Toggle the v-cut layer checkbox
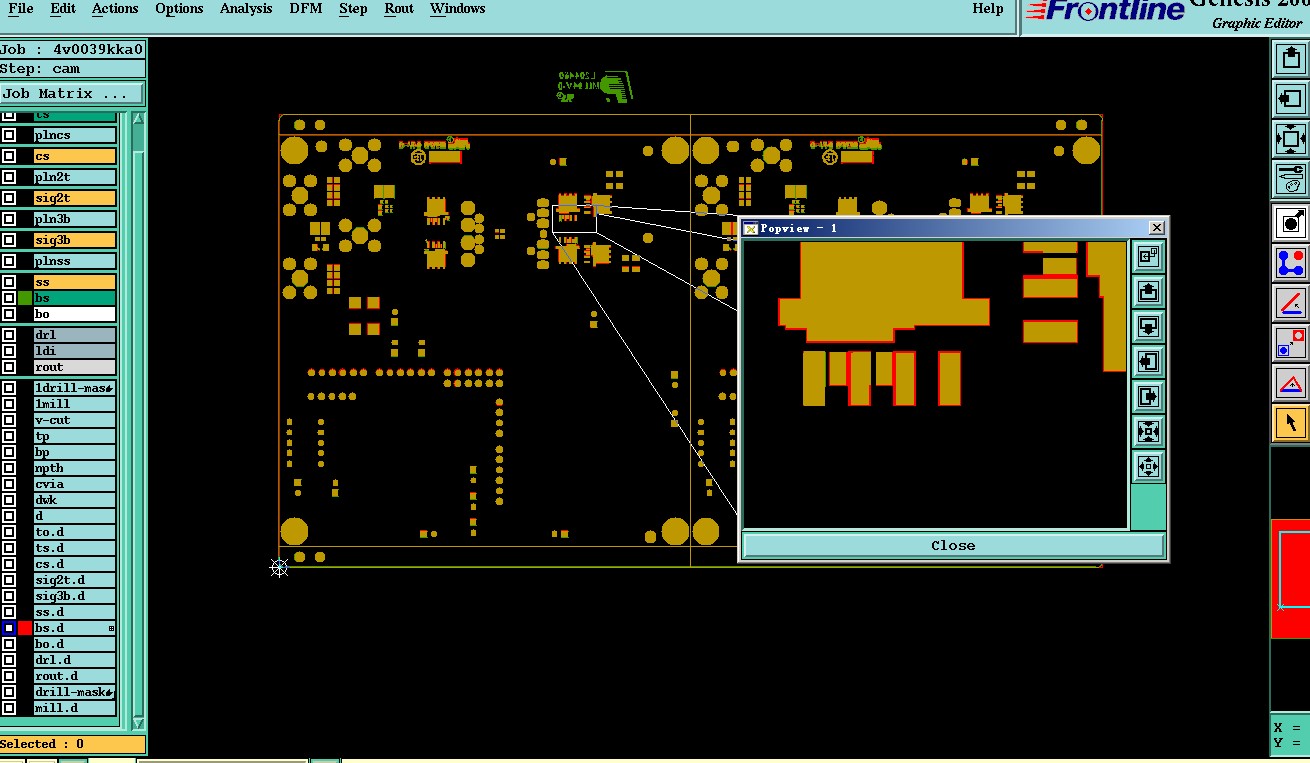 click(9, 420)
